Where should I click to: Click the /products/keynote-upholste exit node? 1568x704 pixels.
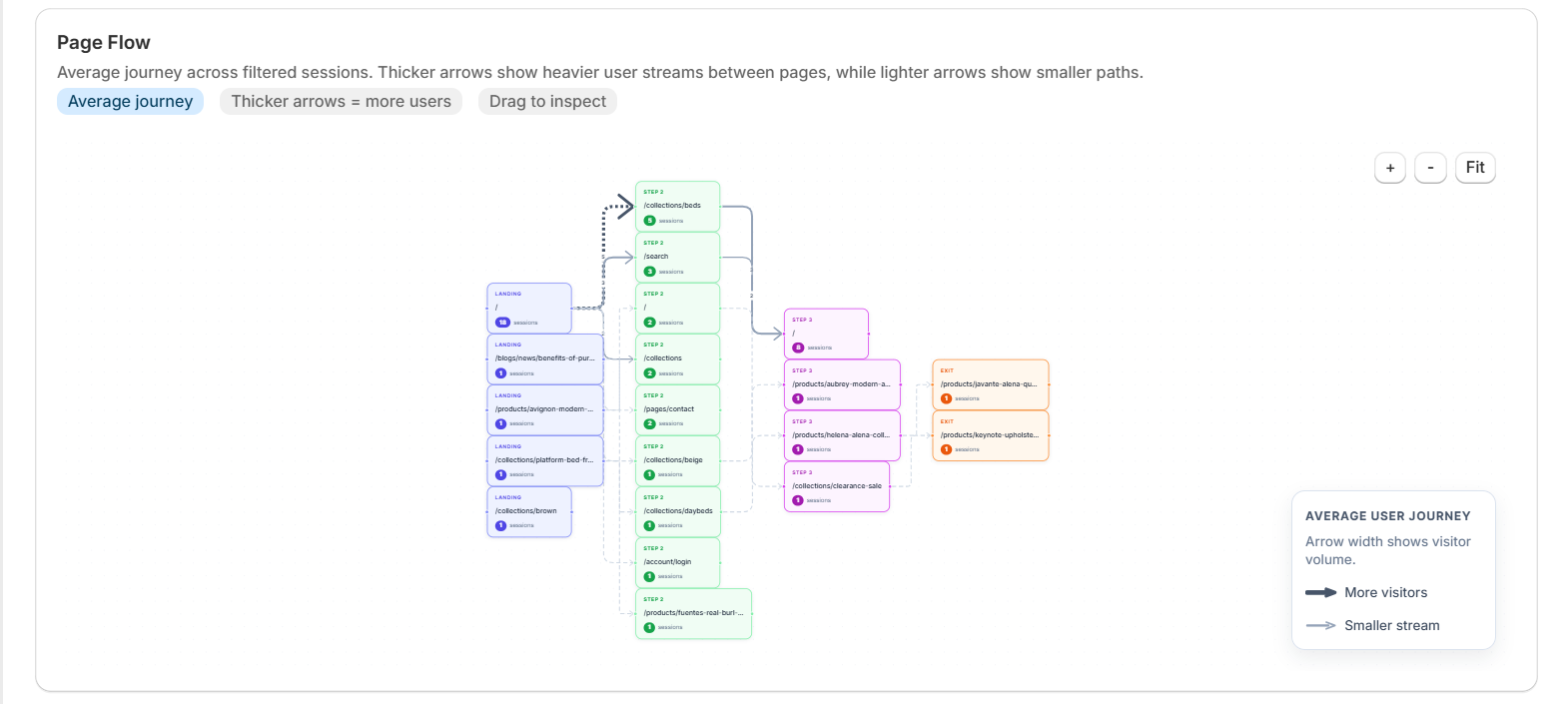point(990,435)
